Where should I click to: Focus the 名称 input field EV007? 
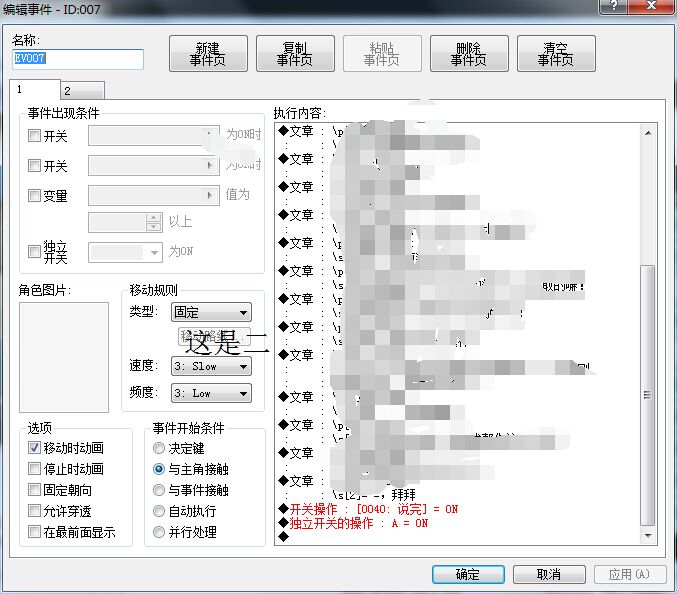[x=78, y=59]
